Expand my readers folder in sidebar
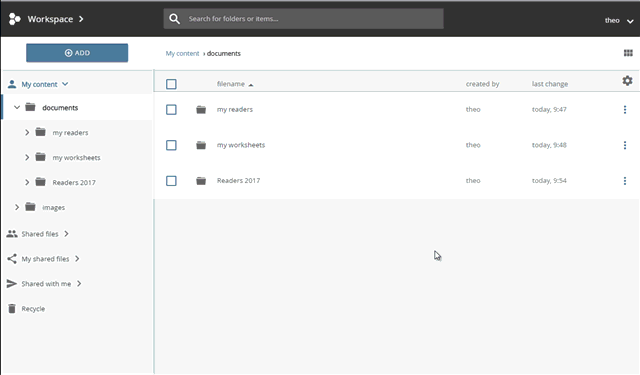Viewport: 640px width, 375px height. (27, 132)
